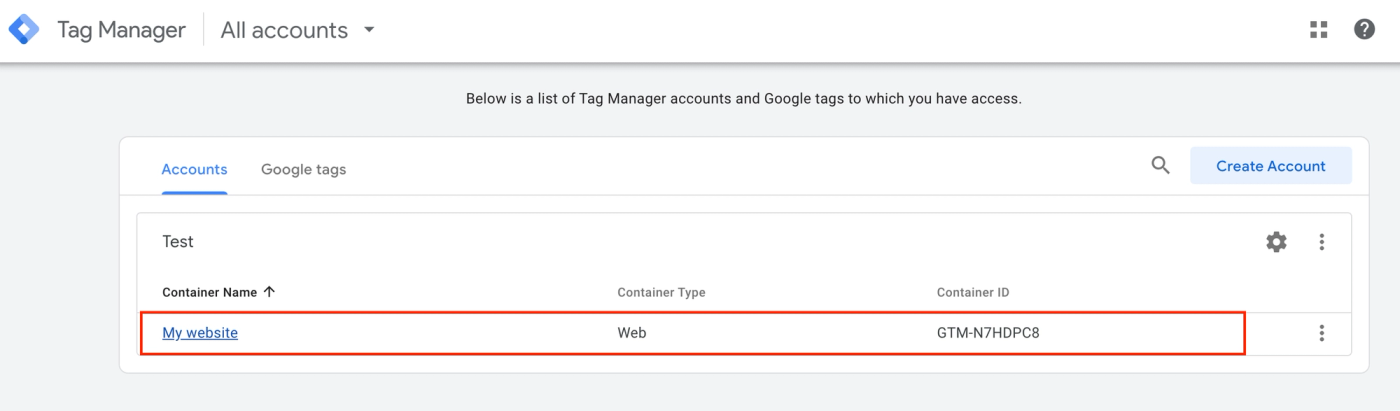Click the arrow next to All accounts
1400x411 pixels.
[369, 30]
